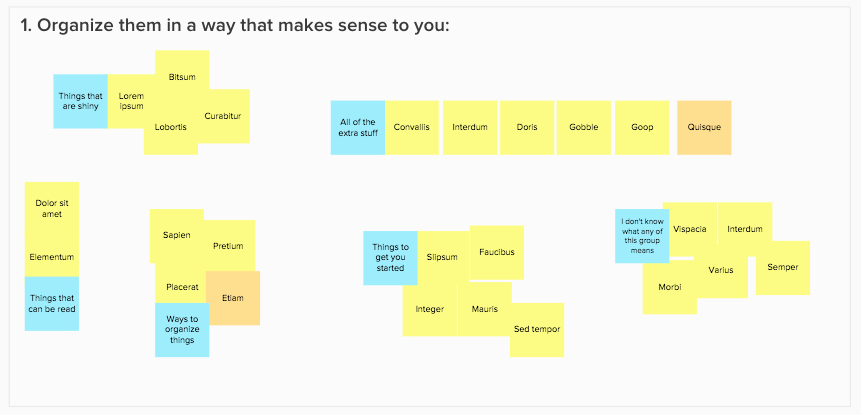Screen dimensions: 861x415
Task: Click the 'Ways to organize things' blue note
Action: [182, 330]
